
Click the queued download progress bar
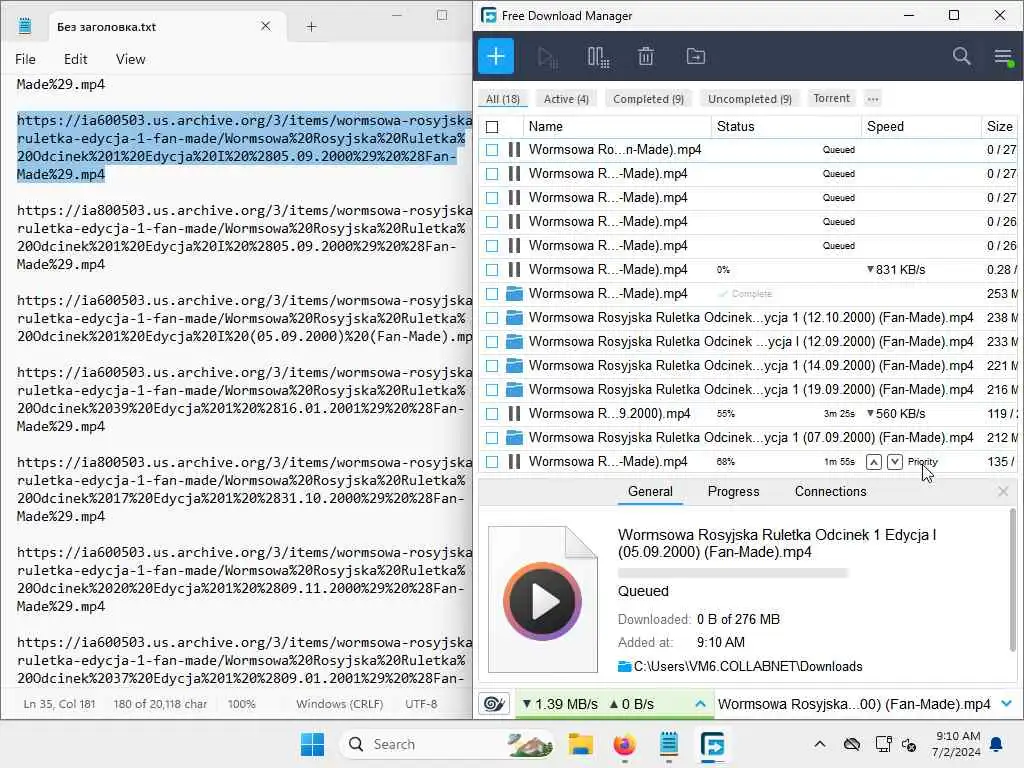point(732,573)
